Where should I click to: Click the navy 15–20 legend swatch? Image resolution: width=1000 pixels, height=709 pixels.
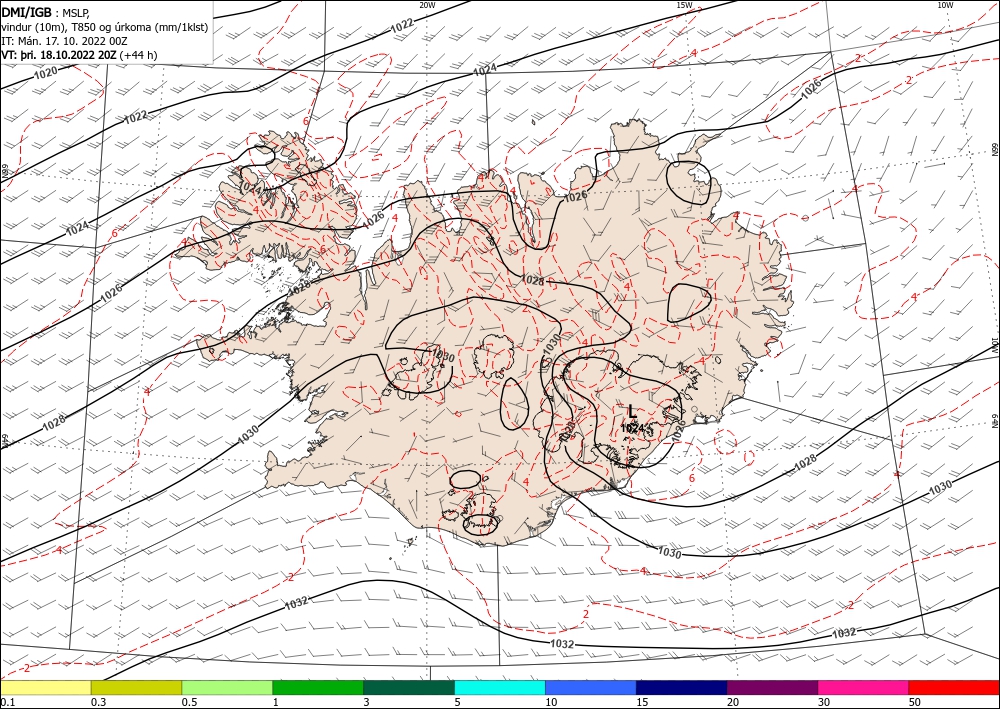pyautogui.click(x=682, y=687)
